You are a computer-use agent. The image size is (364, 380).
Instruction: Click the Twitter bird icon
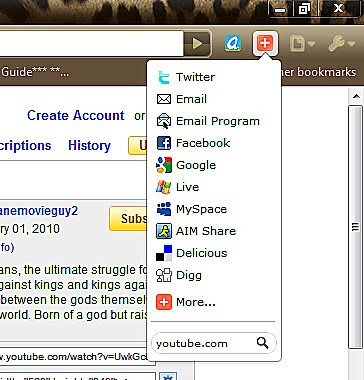click(x=164, y=77)
